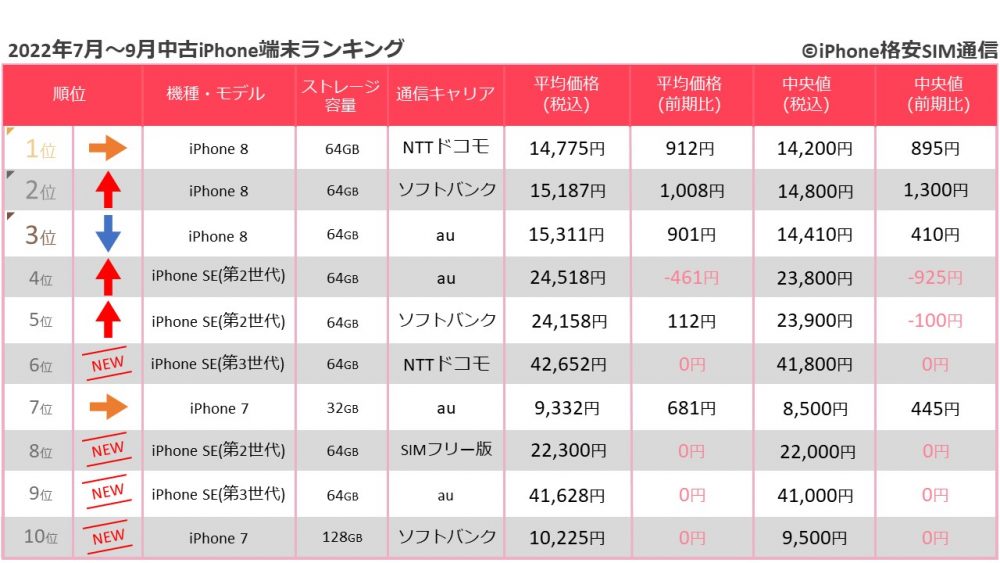Click the ©iPhone格安SIM通信 copyright text

tap(899, 50)
